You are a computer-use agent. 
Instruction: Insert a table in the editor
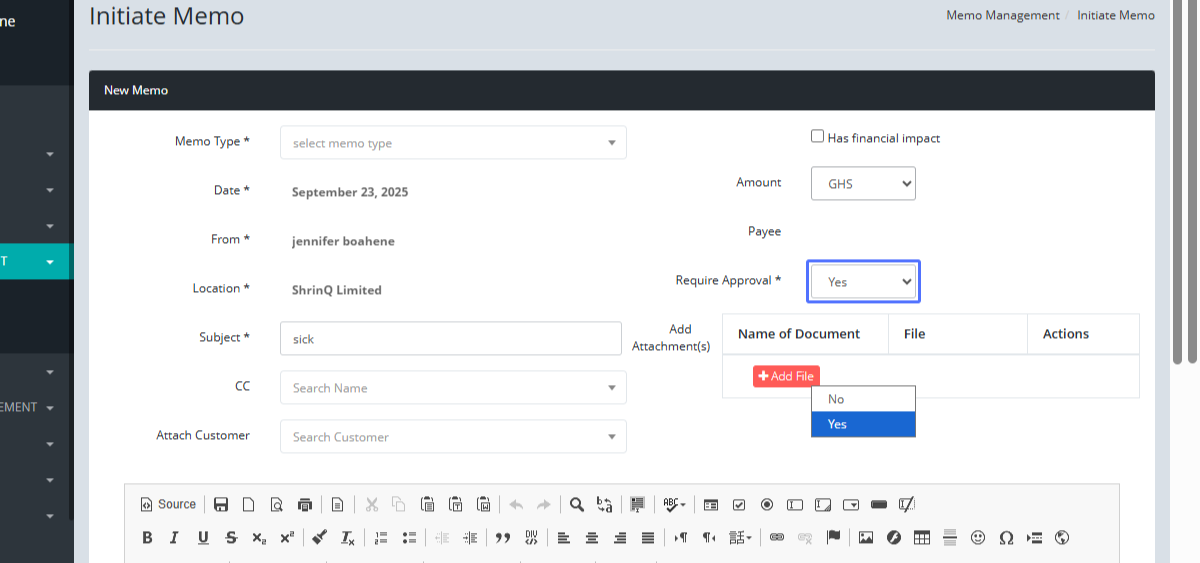(922, 538)
